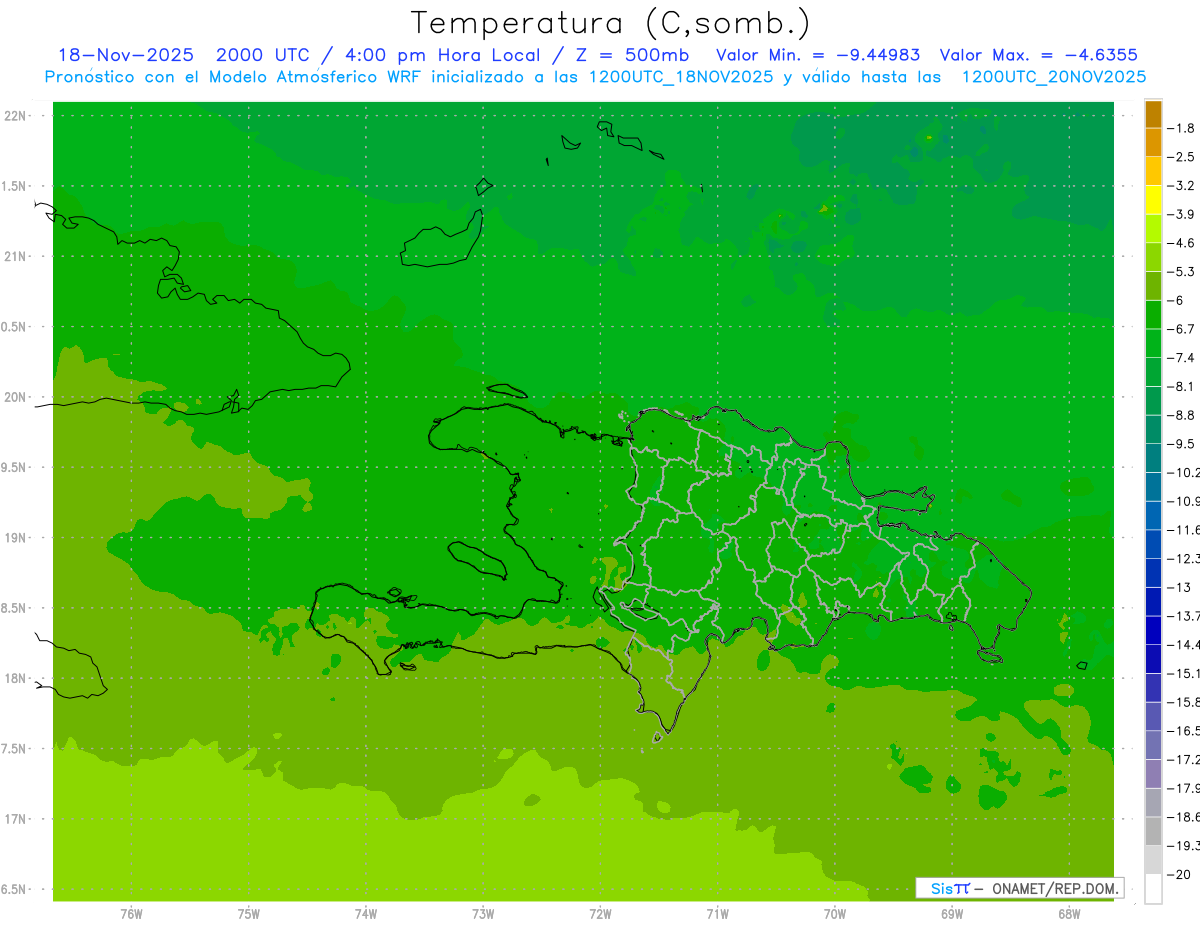Click the "19N" latitude label
Screen dimensions: 1200x927
click(x=15, y=538)
